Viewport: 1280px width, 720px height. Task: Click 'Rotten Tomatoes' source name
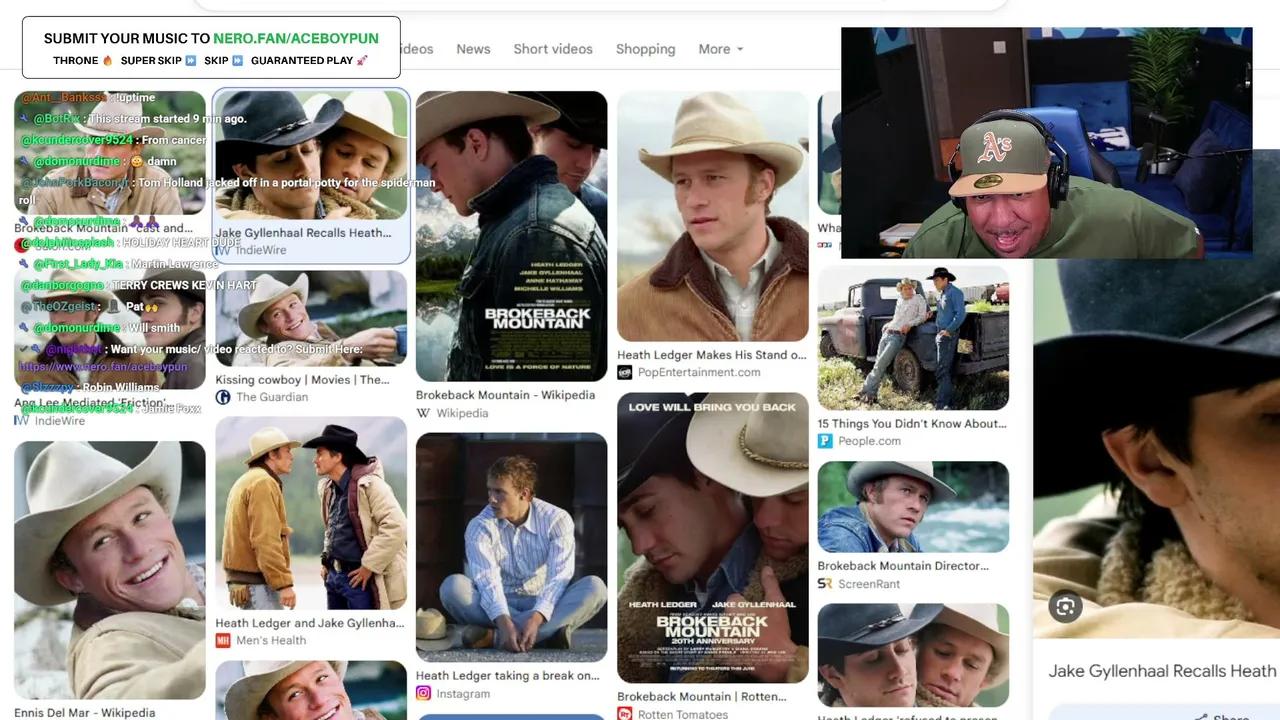click(x=683, y=714)
